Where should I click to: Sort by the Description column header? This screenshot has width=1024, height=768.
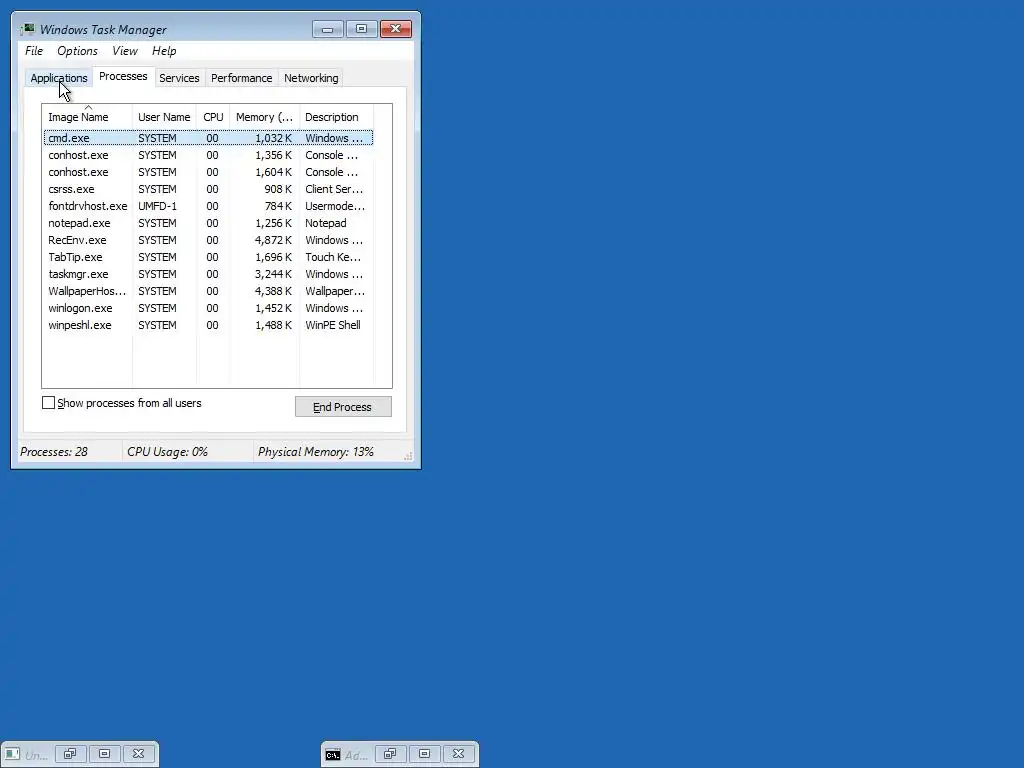point(336,117)
